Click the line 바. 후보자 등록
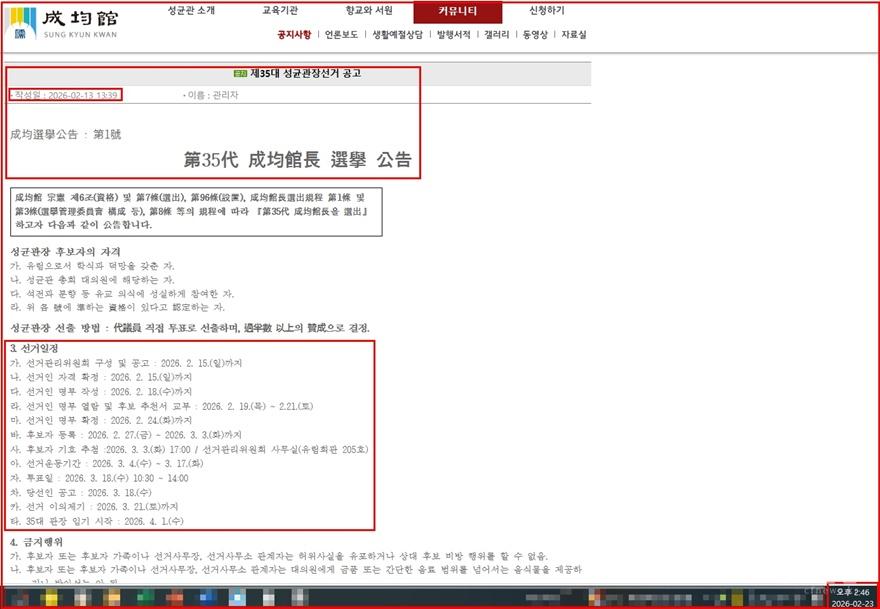Screen dimensions: 880x609 [x=126, y=435]
